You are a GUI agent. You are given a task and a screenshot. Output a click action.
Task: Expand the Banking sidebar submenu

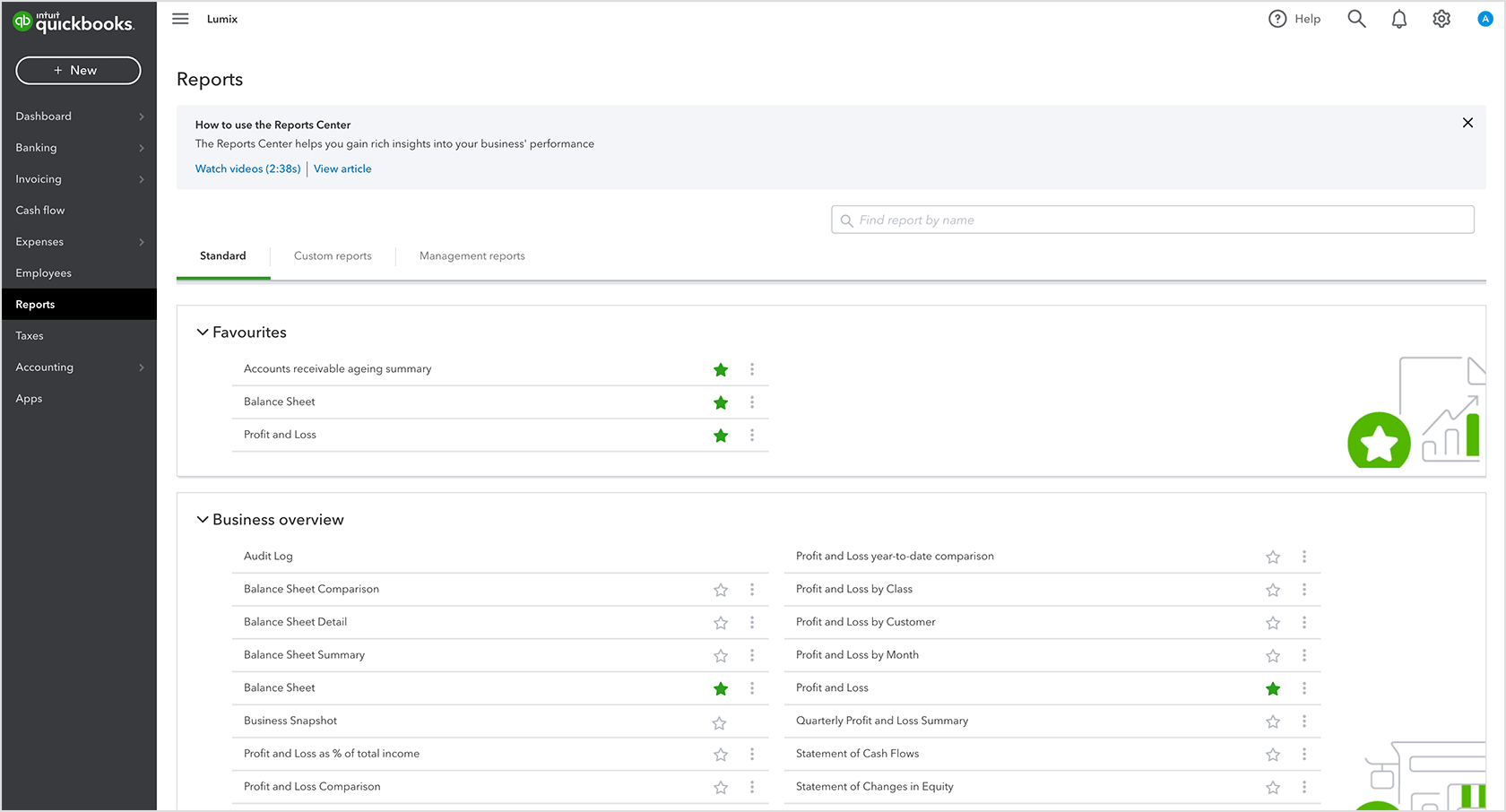[142, 148]
